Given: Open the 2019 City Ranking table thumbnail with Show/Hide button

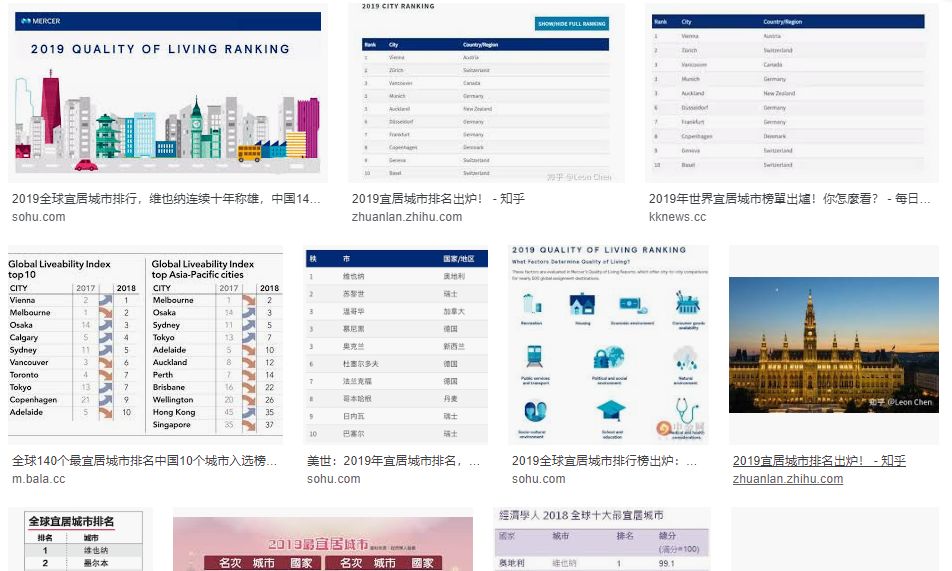Looking at the screenshot, I should pyautogui.click(x=486, y=93).
